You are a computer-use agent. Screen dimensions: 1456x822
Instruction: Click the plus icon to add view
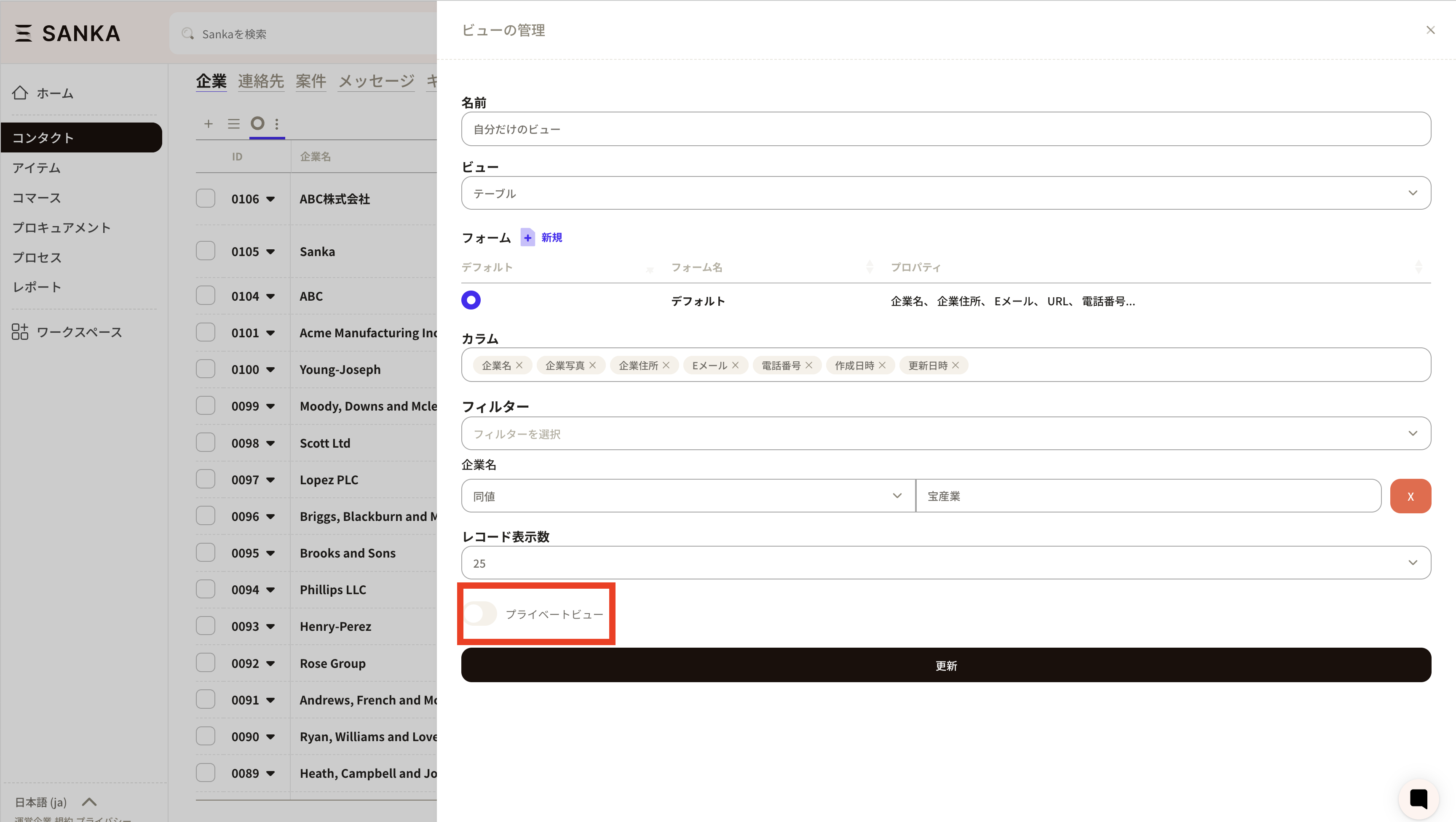(209, 124)
